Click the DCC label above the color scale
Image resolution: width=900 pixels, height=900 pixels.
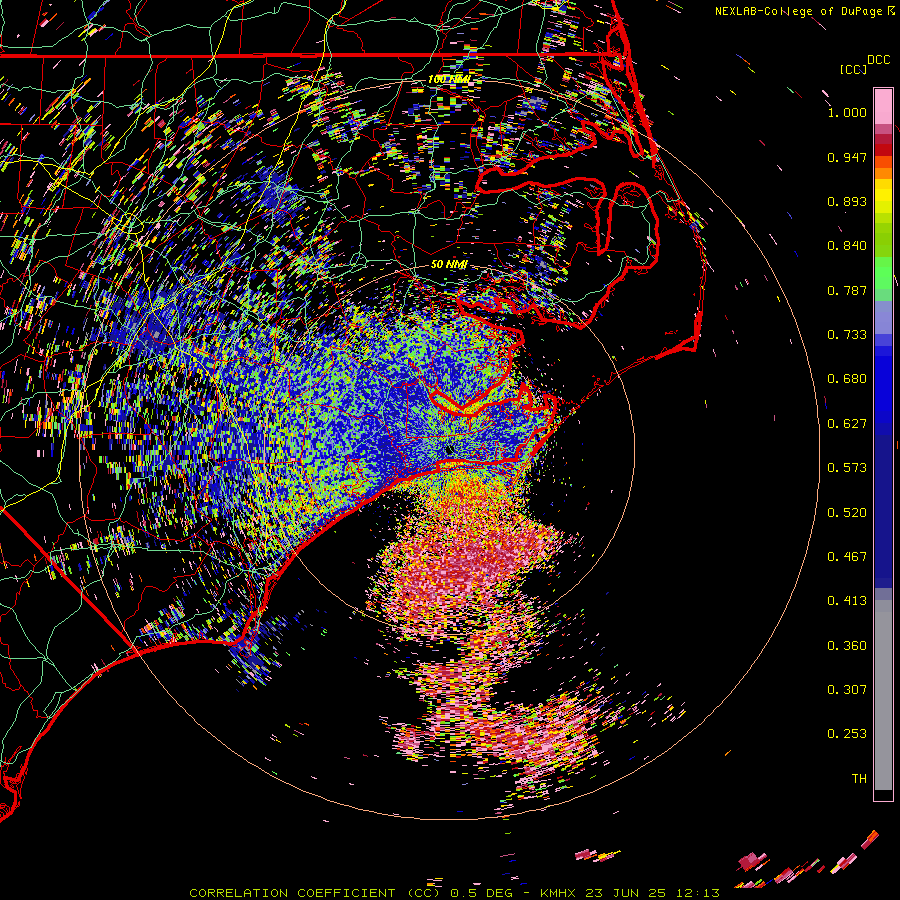(878, 59)
